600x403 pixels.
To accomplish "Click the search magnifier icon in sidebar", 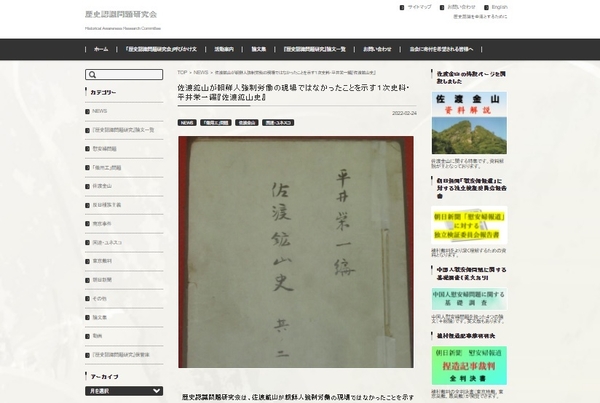I will (92, 75).
